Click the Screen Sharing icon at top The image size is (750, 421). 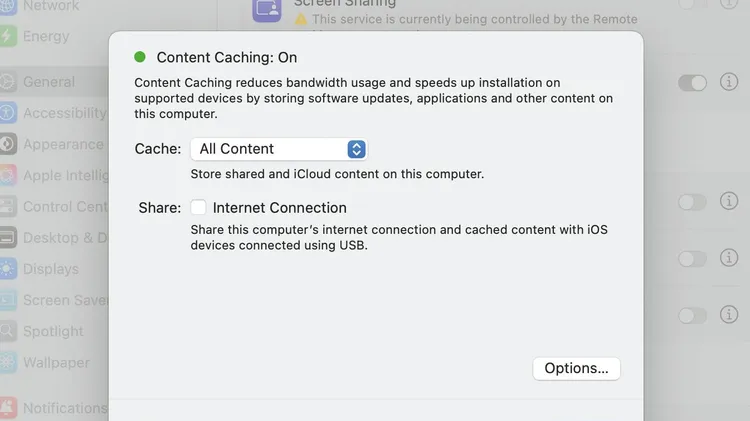click(x=267, y=9)
